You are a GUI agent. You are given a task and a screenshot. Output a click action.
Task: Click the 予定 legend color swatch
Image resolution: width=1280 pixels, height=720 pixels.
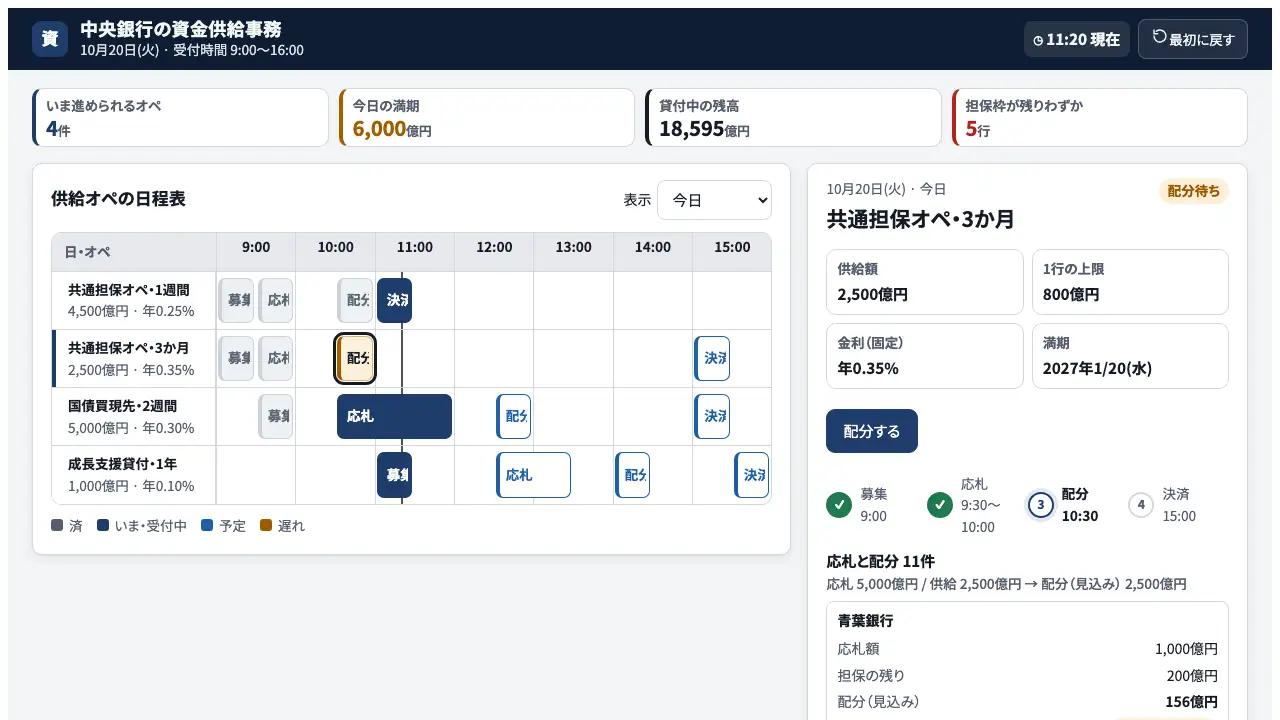click(x=207, y=525)
